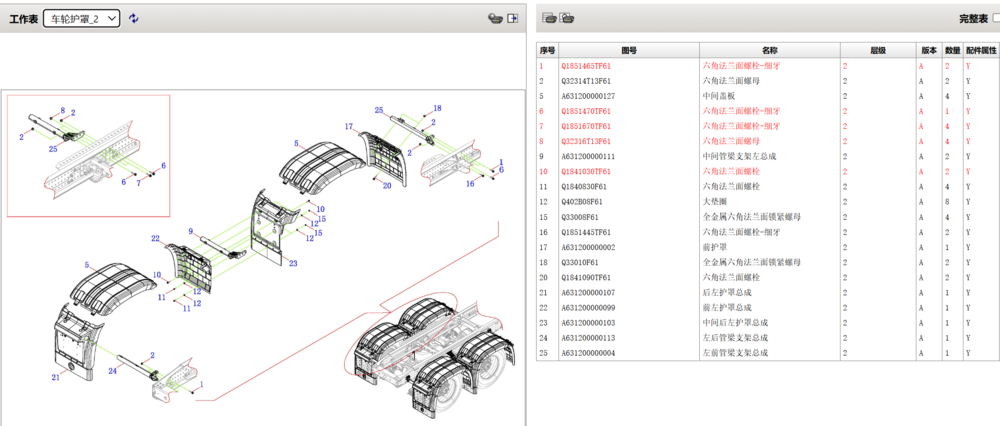Click red part number Q1841030TF61

(584, 171)
